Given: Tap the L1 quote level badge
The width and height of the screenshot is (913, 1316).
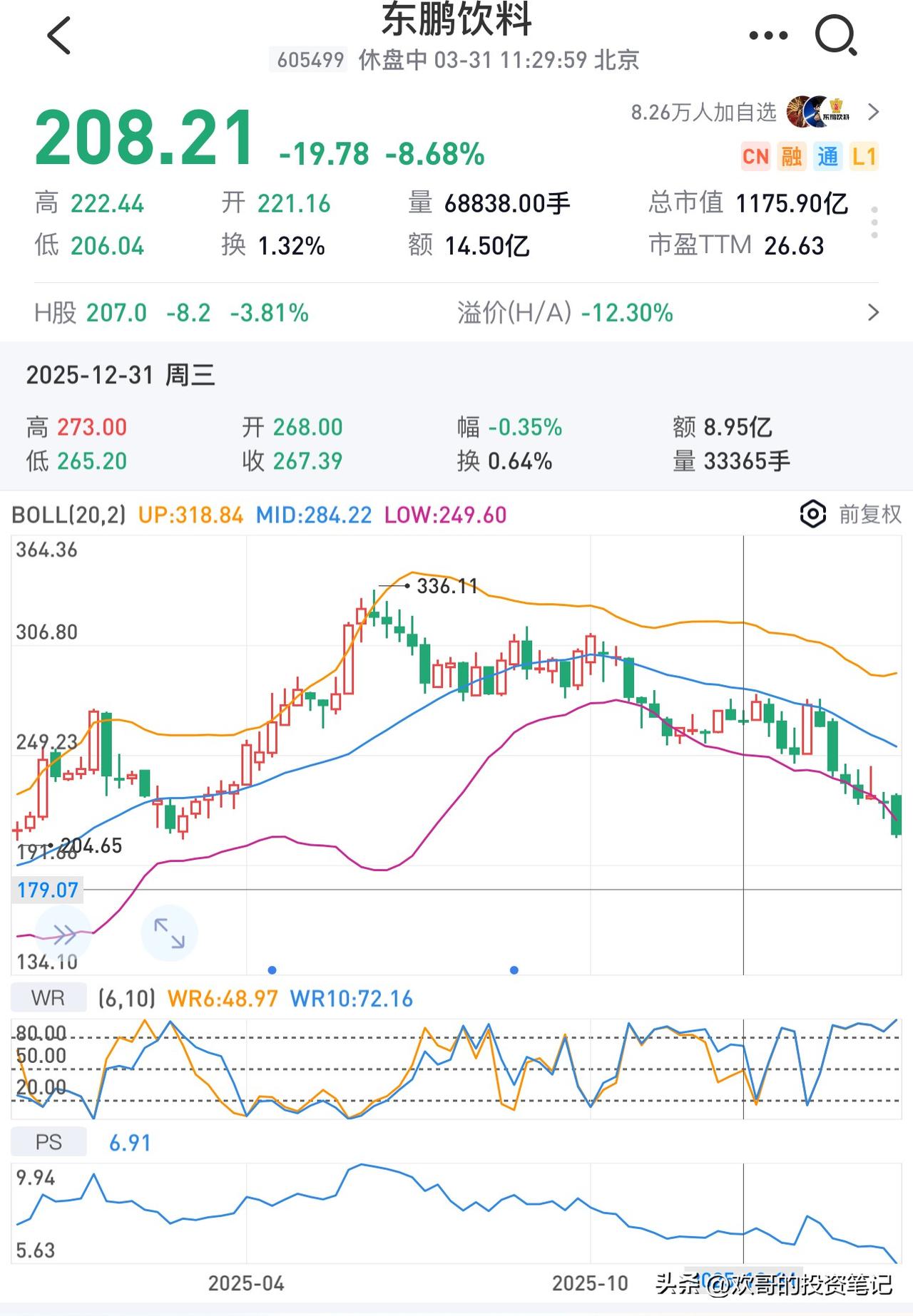Looking at the screenshot, I should pos(864,157).
